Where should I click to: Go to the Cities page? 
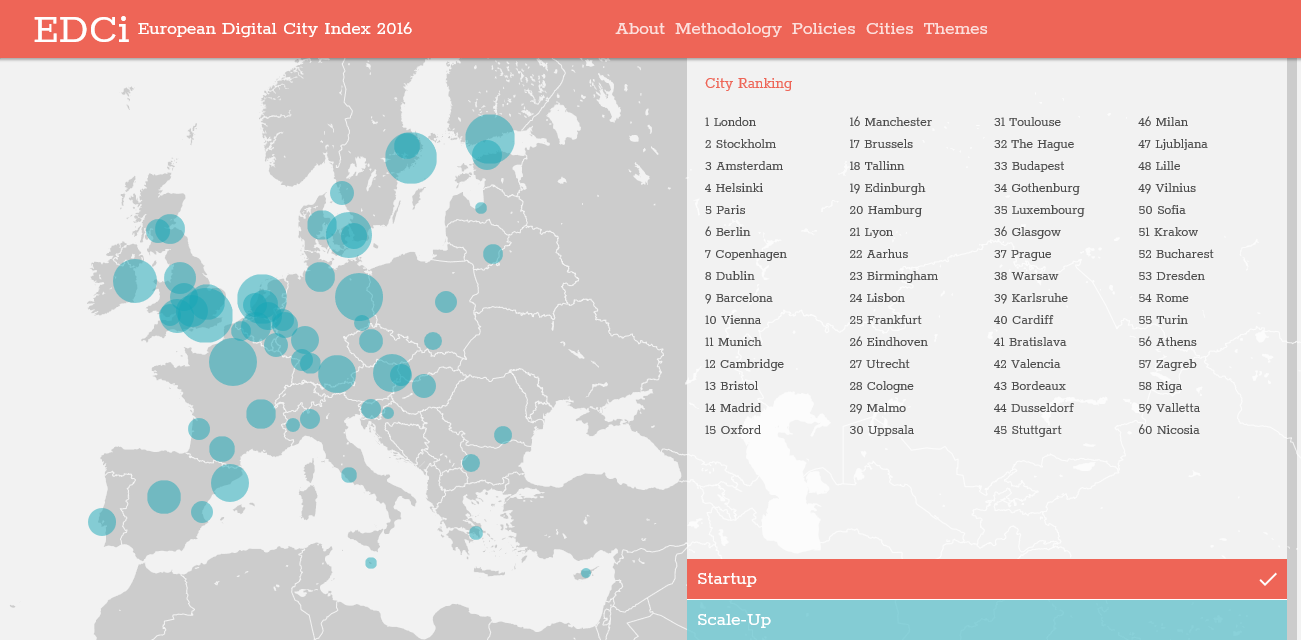tap(889, 29)
